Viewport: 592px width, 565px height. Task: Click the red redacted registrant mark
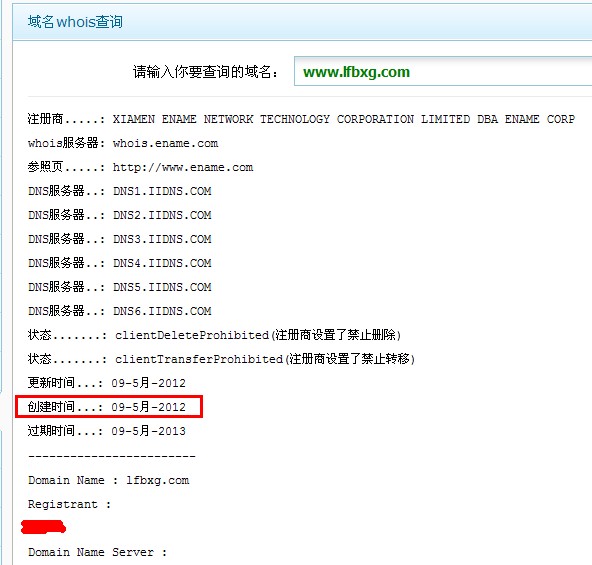tap(43, 527)
